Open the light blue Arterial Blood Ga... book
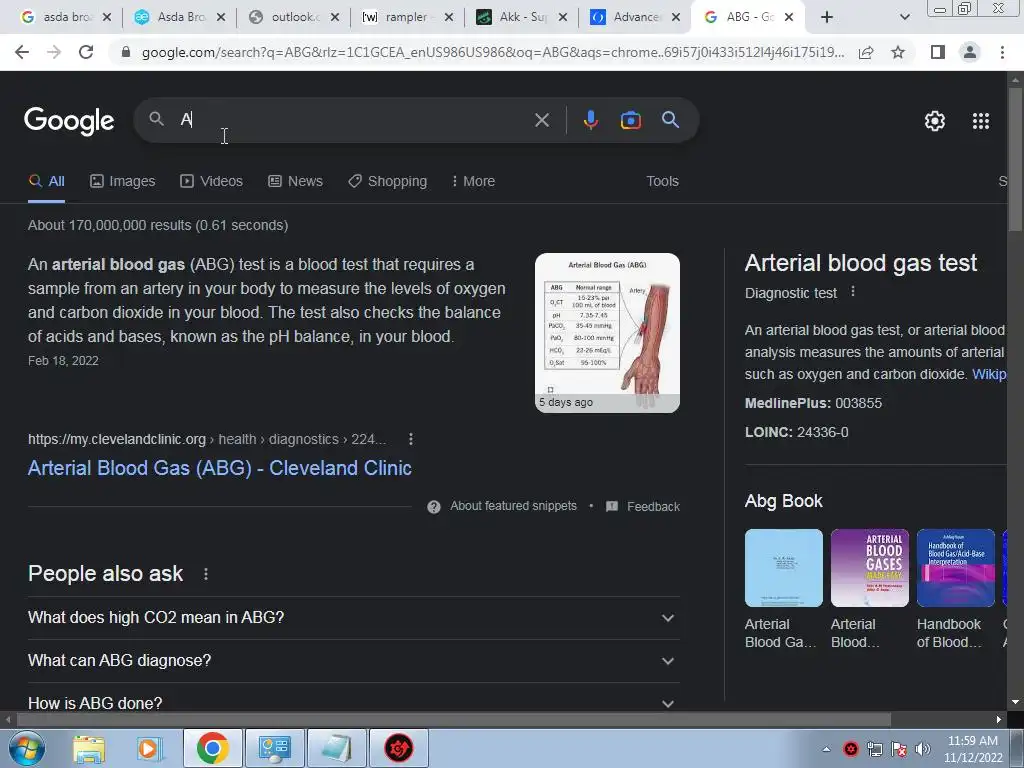This screenshot has width=1024, height=768. pos(784,568)
